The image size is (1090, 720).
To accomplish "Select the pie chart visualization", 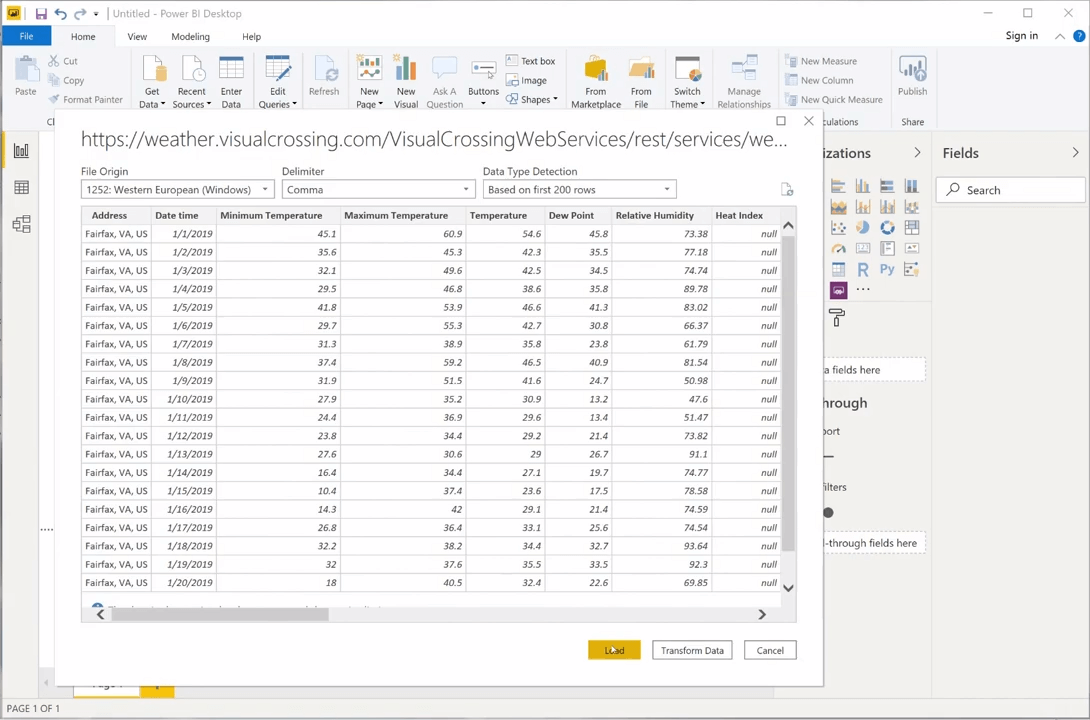I will pos(863,228).
